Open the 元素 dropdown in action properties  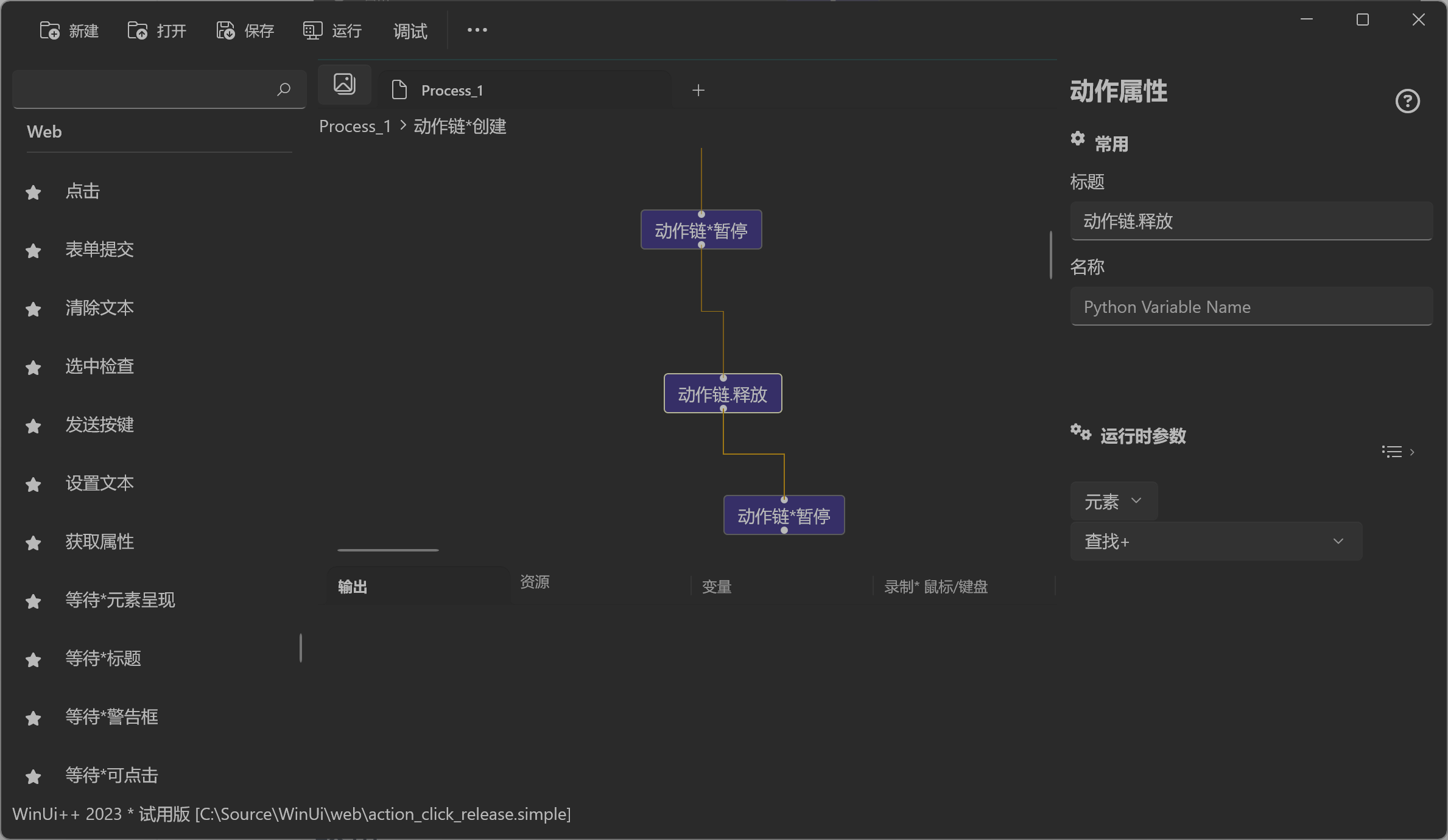pyautogui.click(x=1114, y=501)
